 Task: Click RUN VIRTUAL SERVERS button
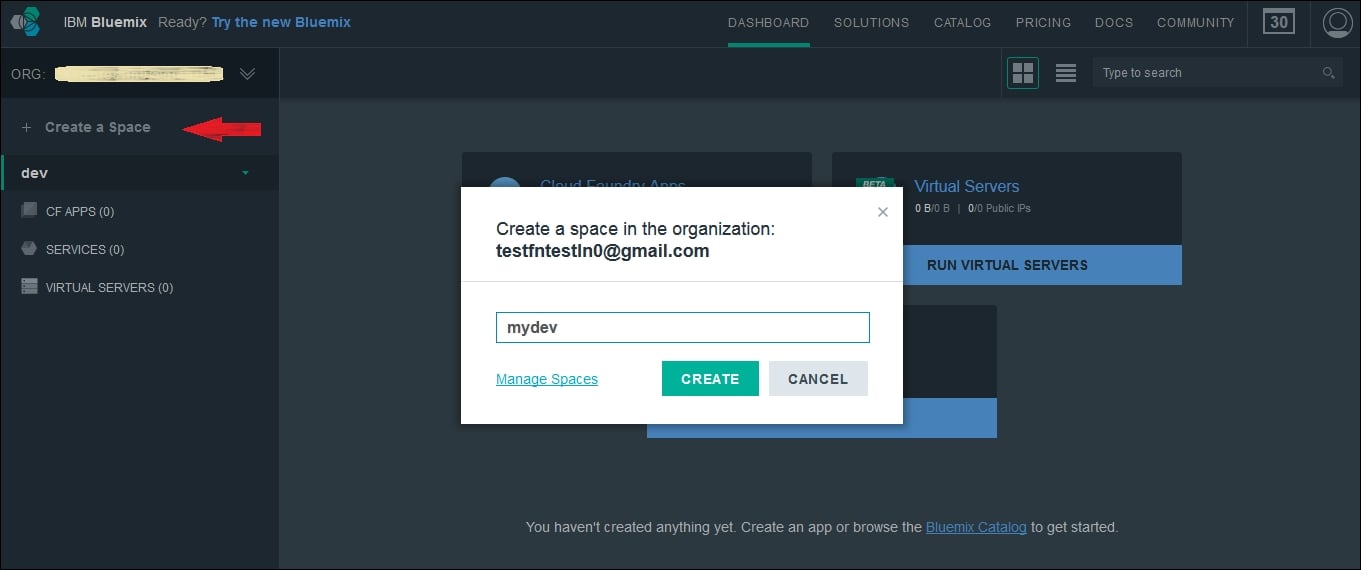1007,265
